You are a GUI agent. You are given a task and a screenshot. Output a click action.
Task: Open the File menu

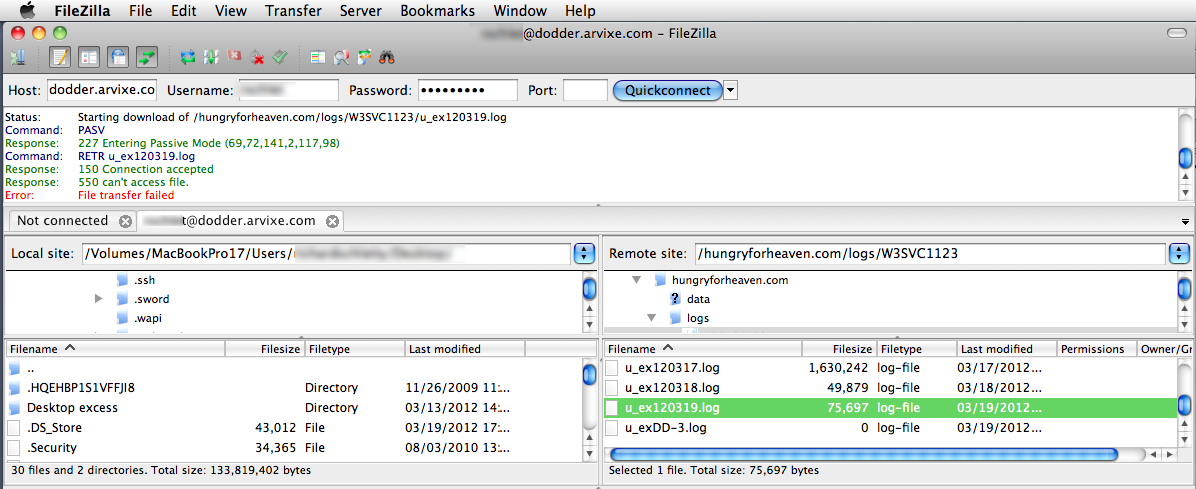[x=140, y=11]
